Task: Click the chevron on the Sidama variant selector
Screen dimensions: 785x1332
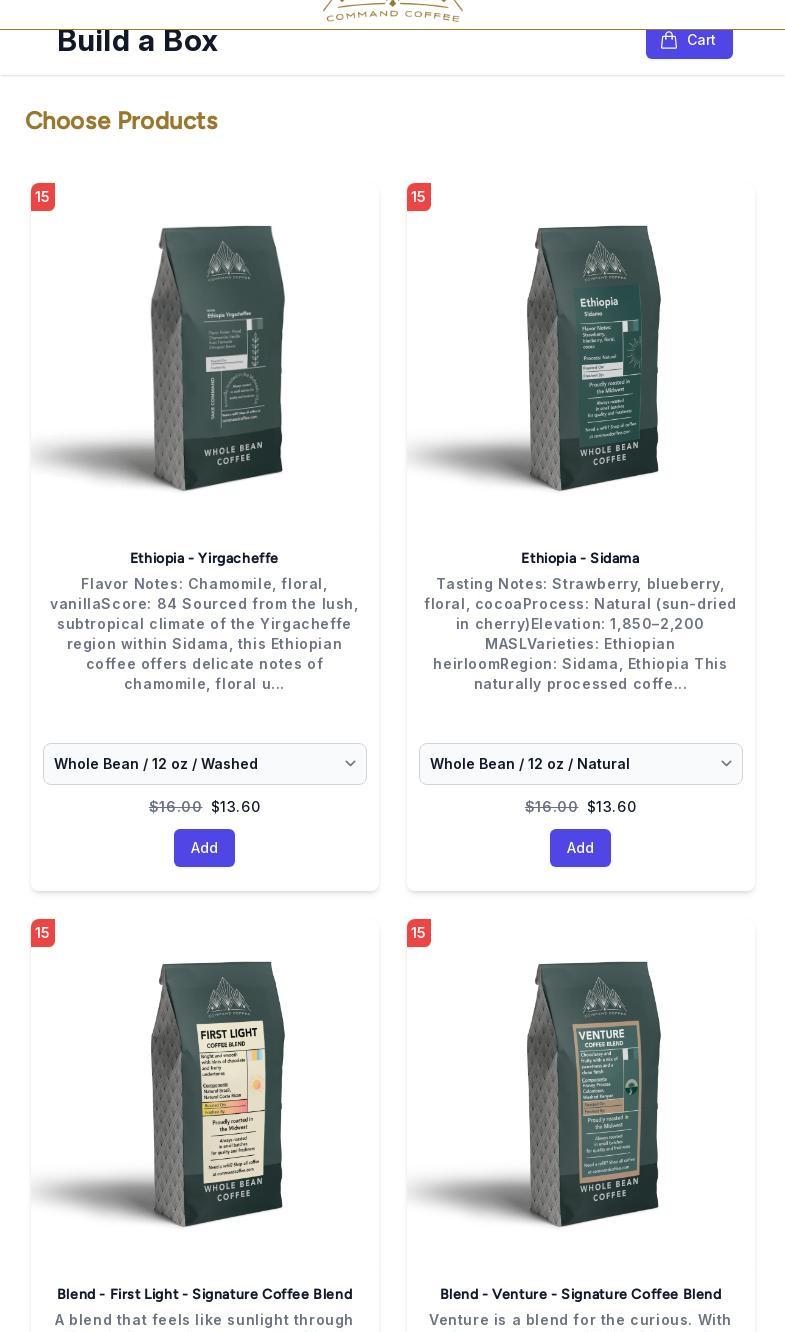Action: coord(726,764)
